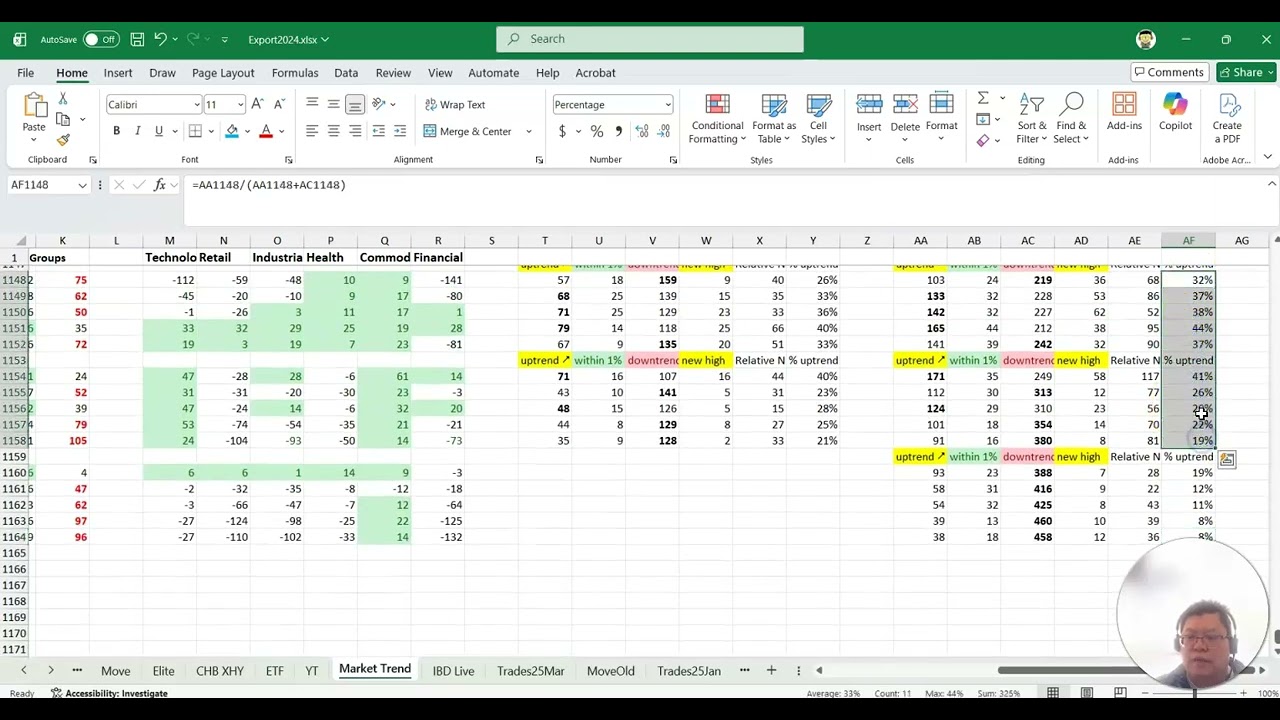This screenshot has height=720, width=1280.
Task: Click Quick Analysis icon below selection
Action: [1227, 460]
